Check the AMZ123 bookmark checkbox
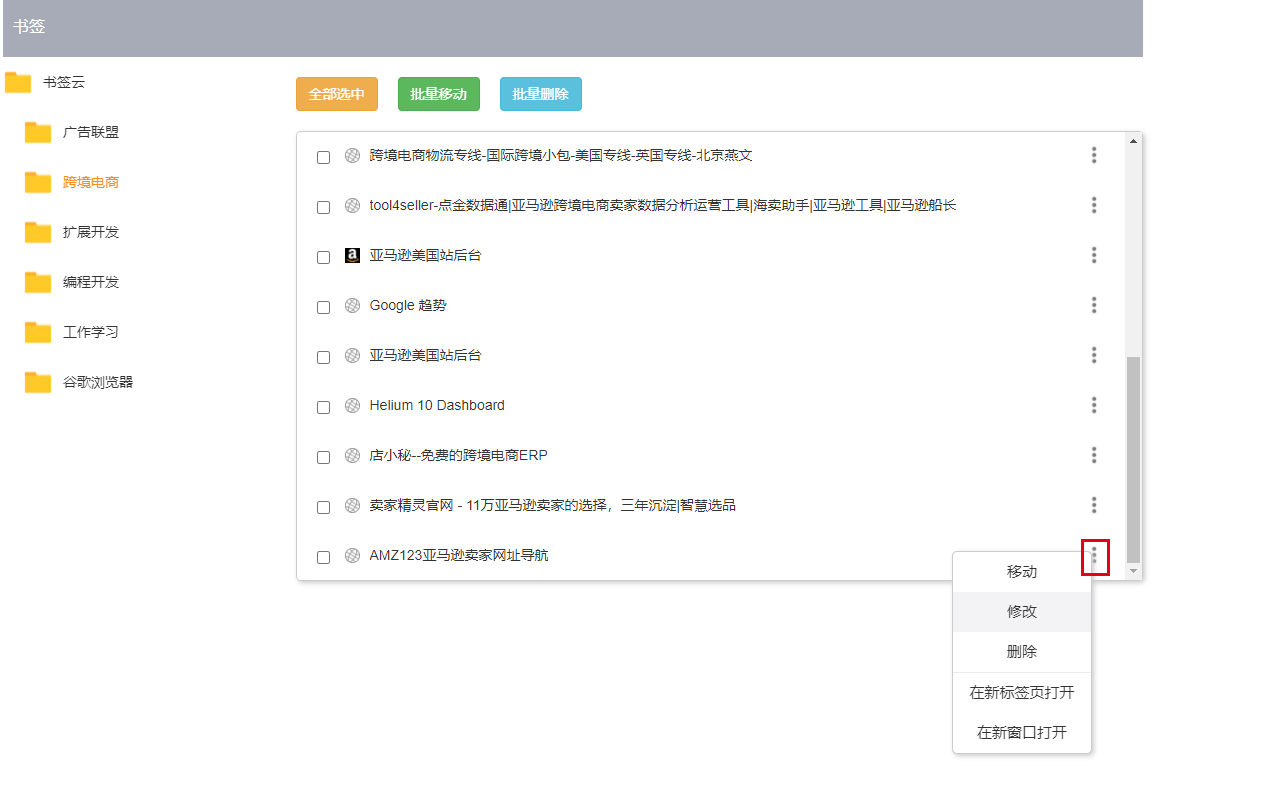1275x789 pixels. pyautogui.click(x=323, y=557)
